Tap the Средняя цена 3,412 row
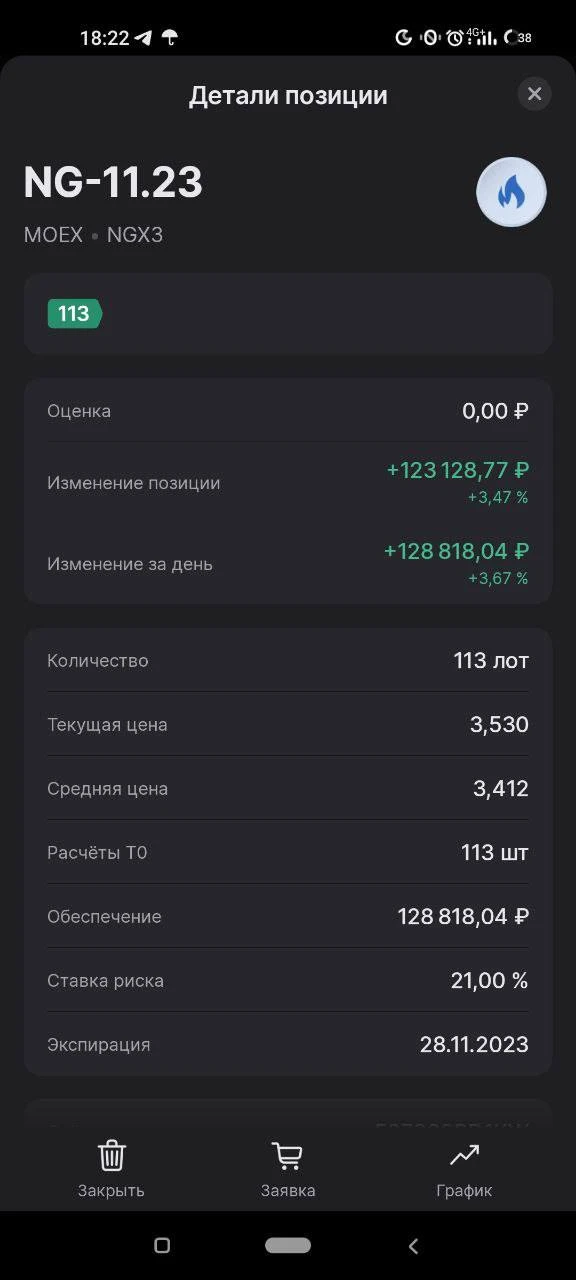Image resolution: width=576 pixels, height=1280 pixels. pyautogui.click(x=288, y=788)
